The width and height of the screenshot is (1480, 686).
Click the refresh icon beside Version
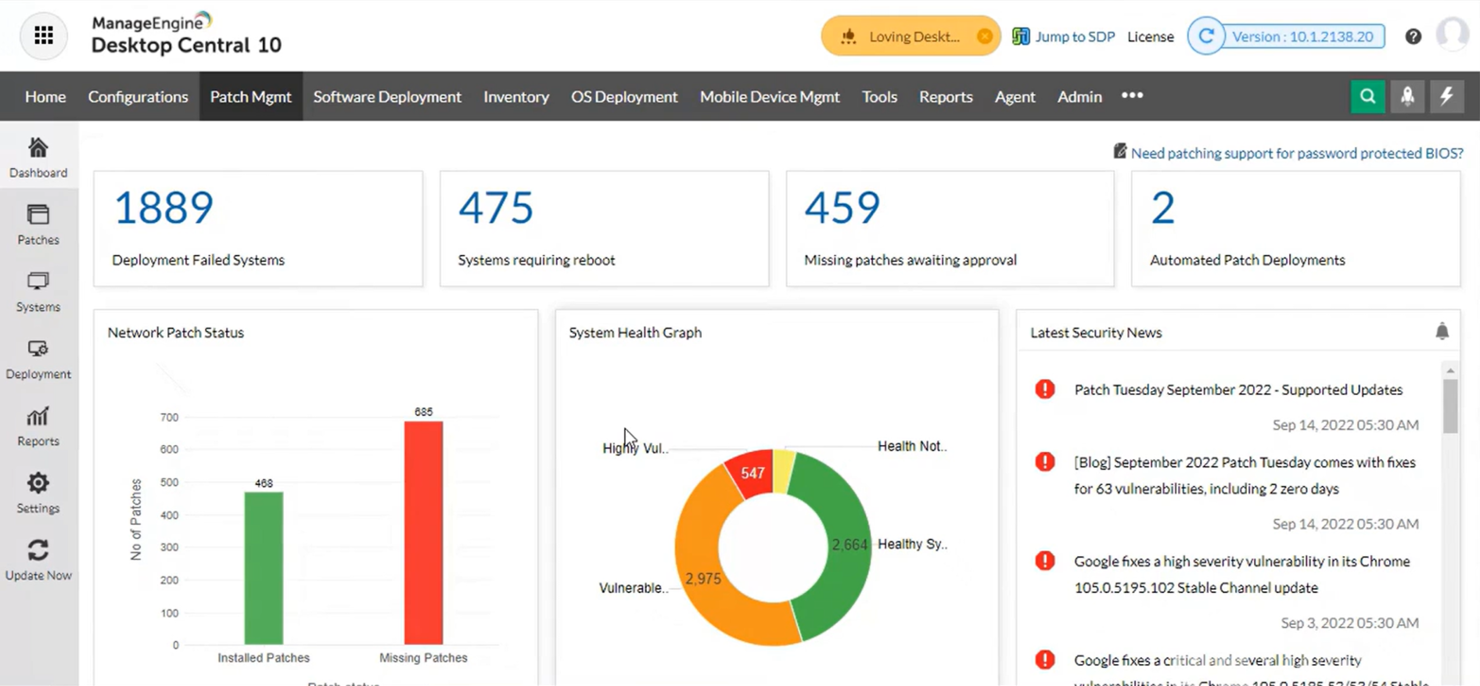click(1206, 36)
